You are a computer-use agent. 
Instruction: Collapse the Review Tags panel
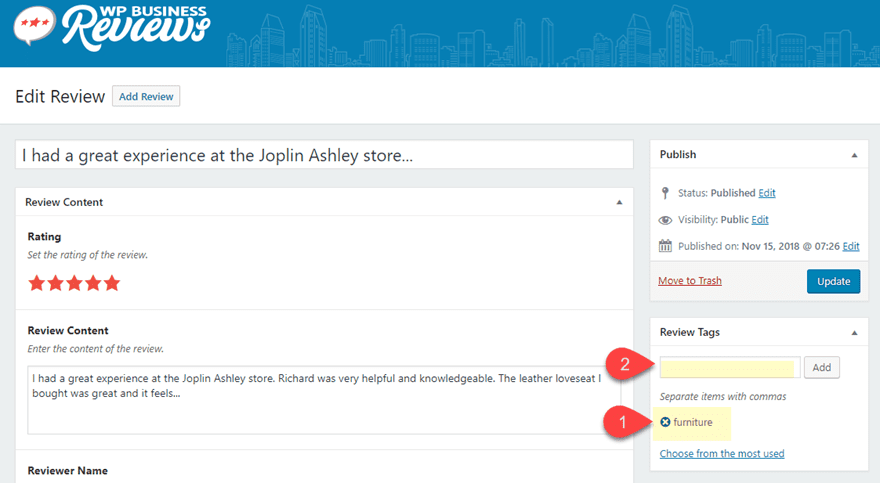pyautogui.click(x=854, y=333)
